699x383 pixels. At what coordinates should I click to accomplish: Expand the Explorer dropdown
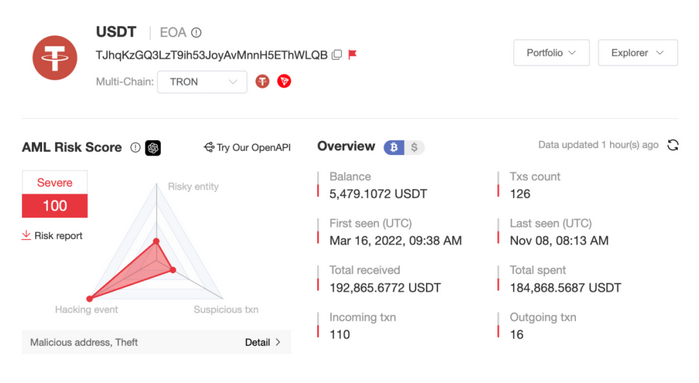pos(638,53)
